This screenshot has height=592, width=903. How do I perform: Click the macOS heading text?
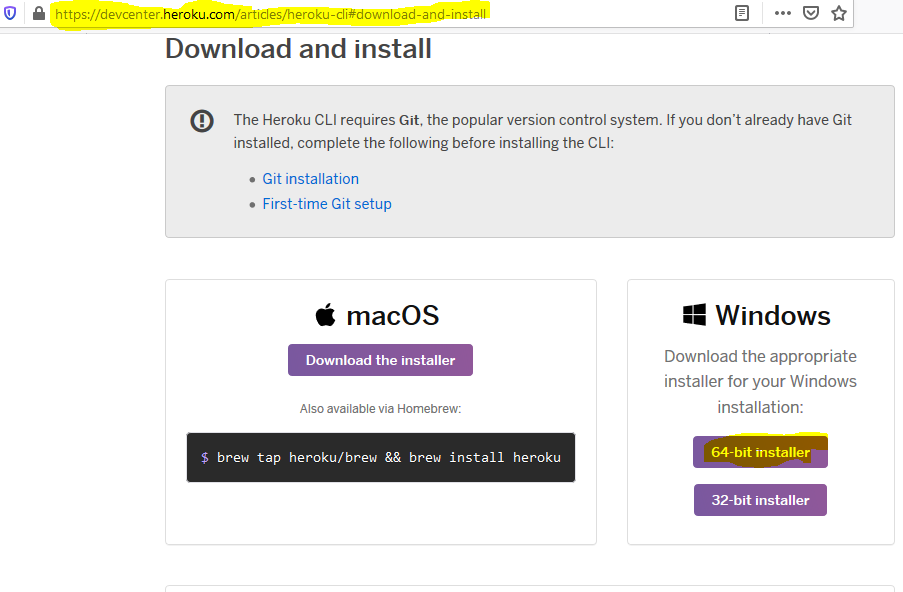[393, 316]
